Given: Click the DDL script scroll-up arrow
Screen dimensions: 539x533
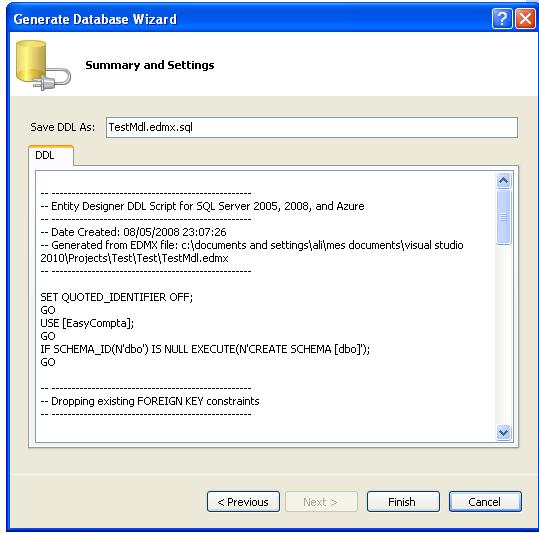Looking at the screenshot, I should click(x=504, y=180).
